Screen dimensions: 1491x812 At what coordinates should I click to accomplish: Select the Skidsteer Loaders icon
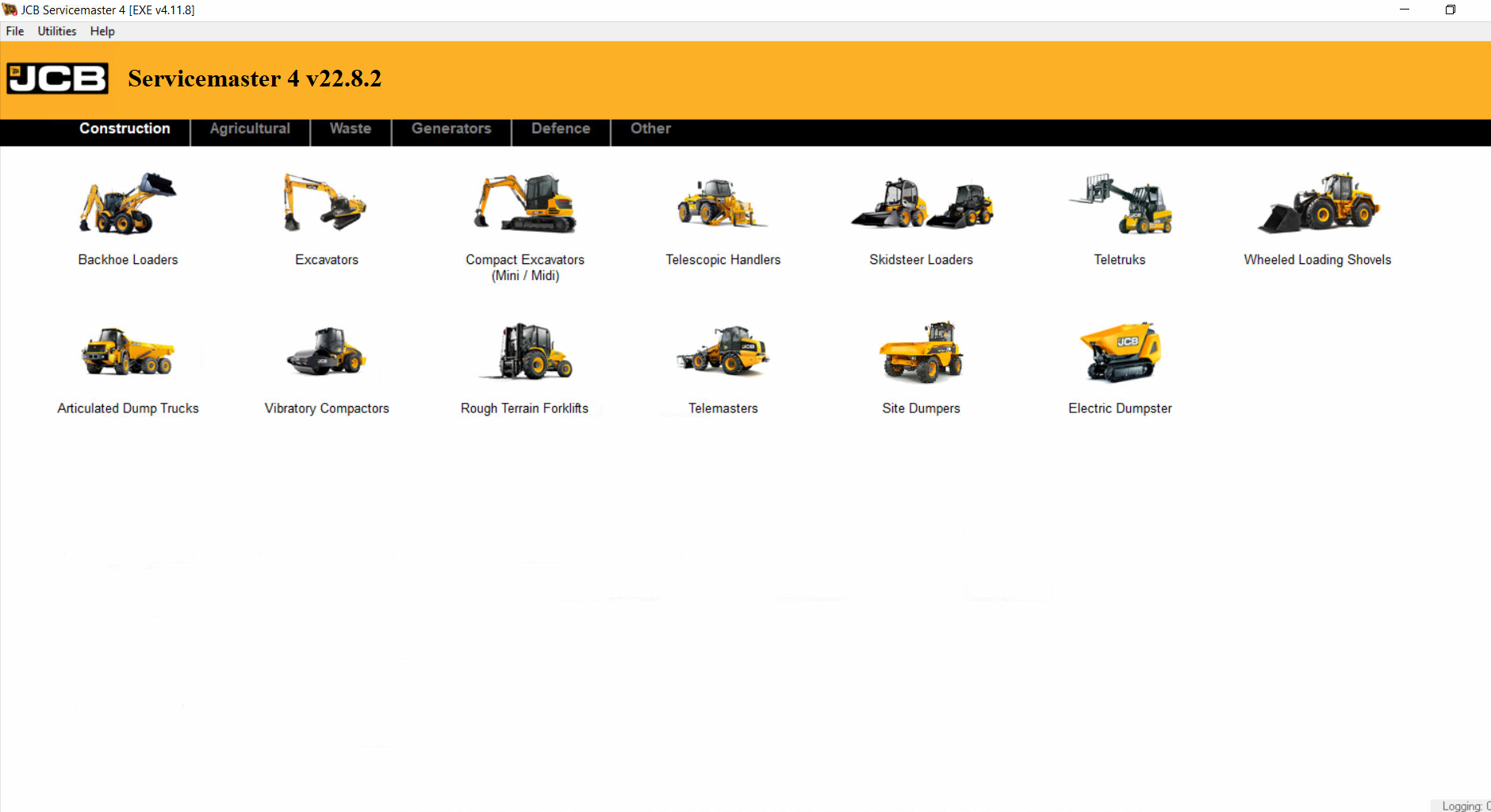922,204
